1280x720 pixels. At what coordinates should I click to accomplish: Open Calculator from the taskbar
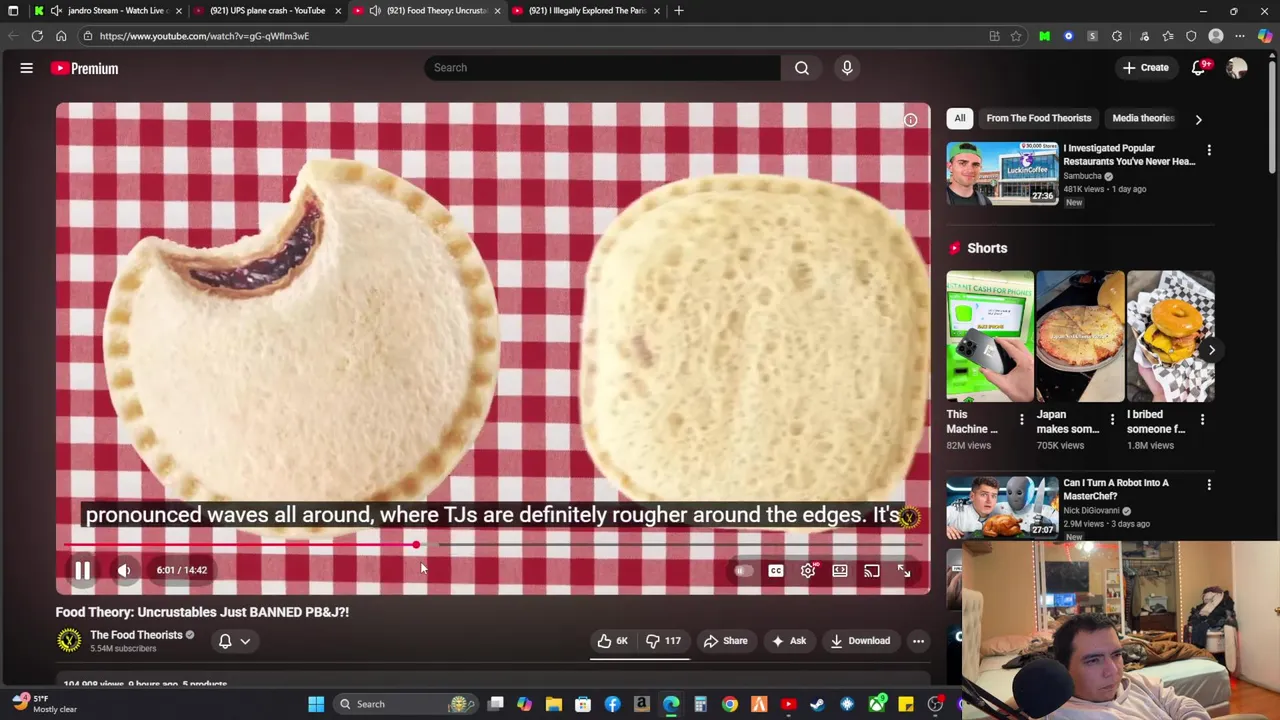point(700,704)
